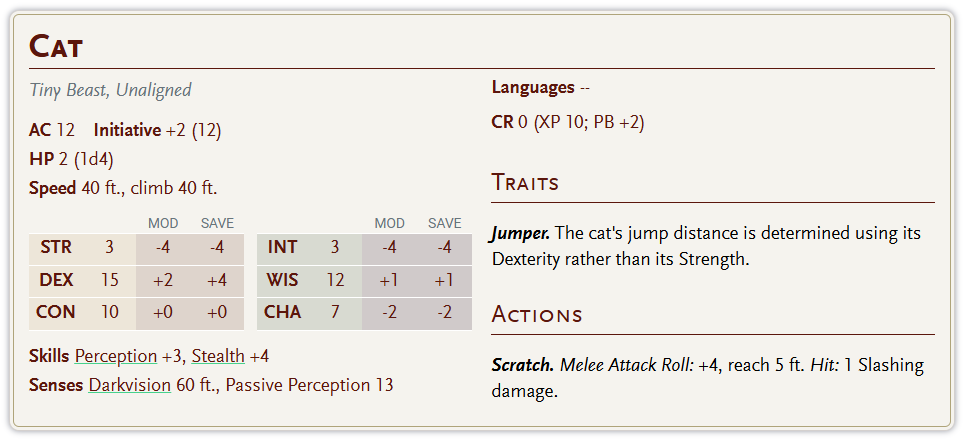Click the Scratch action name
The image size is (964, 441).
522,365
